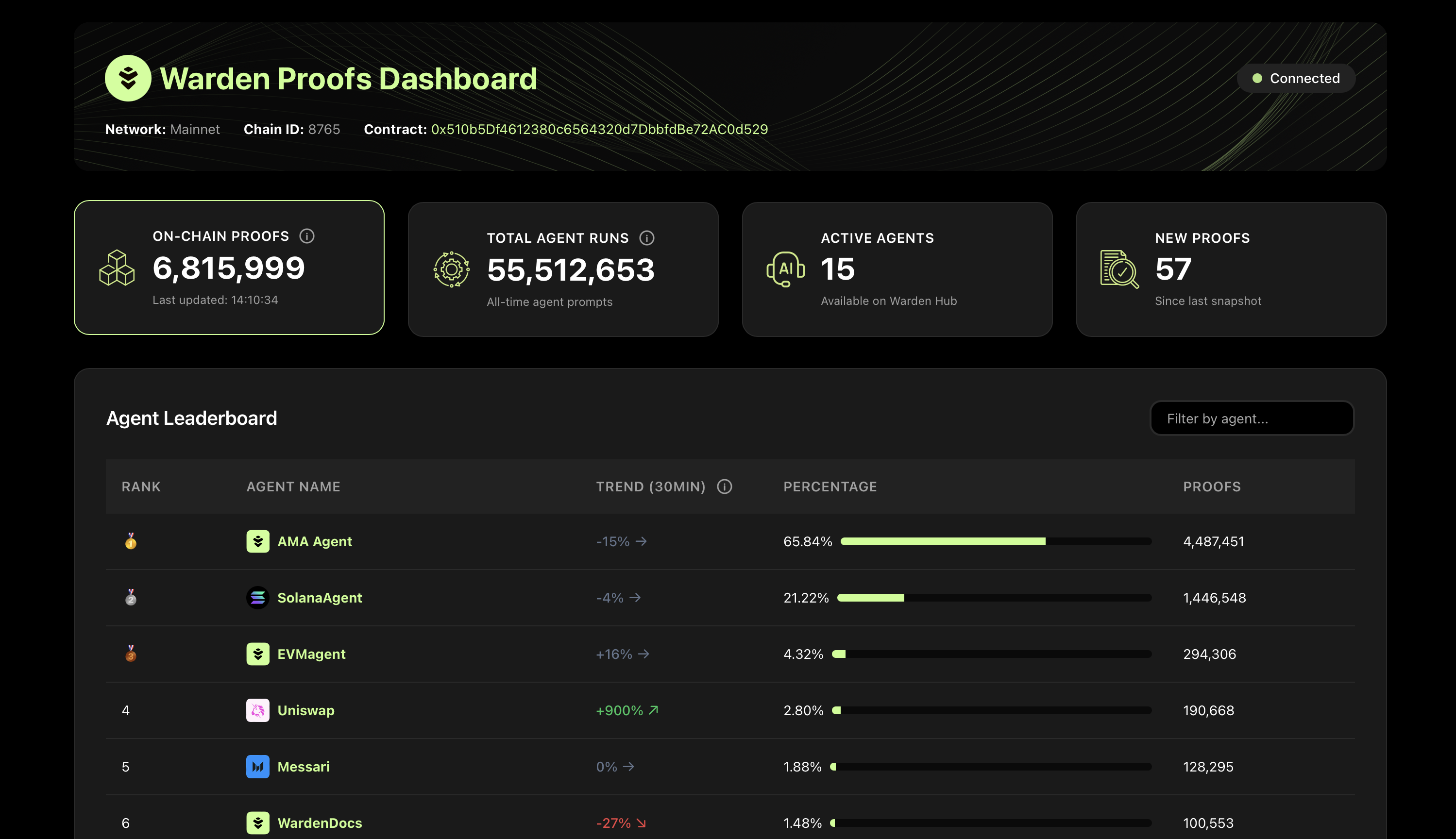Image resolution: width=1456 pixels, height=839 pixels.
Task: Open the WardenDocs agent link
Action: coord(320,823)
